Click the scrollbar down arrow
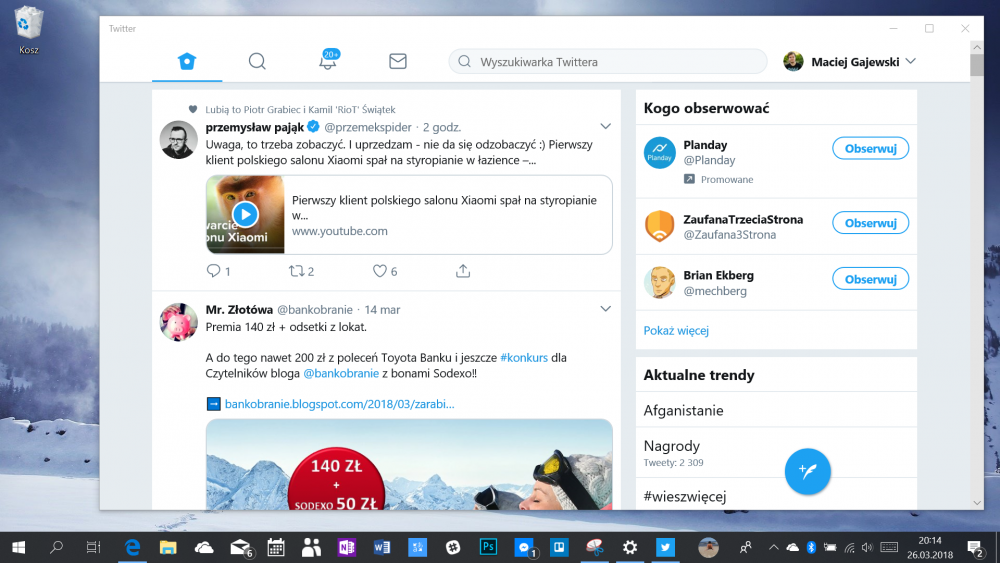The width and height of the screenshot is (1000, 563). pos(976,503)
